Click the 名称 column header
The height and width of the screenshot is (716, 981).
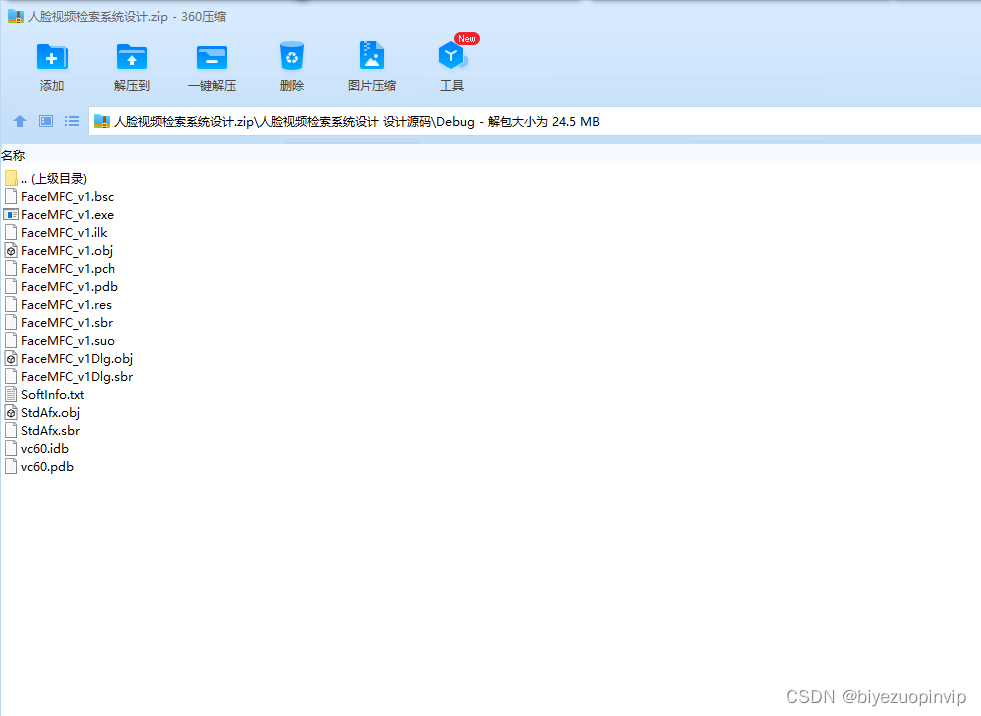pyautogui.click(x=13, y=155)
